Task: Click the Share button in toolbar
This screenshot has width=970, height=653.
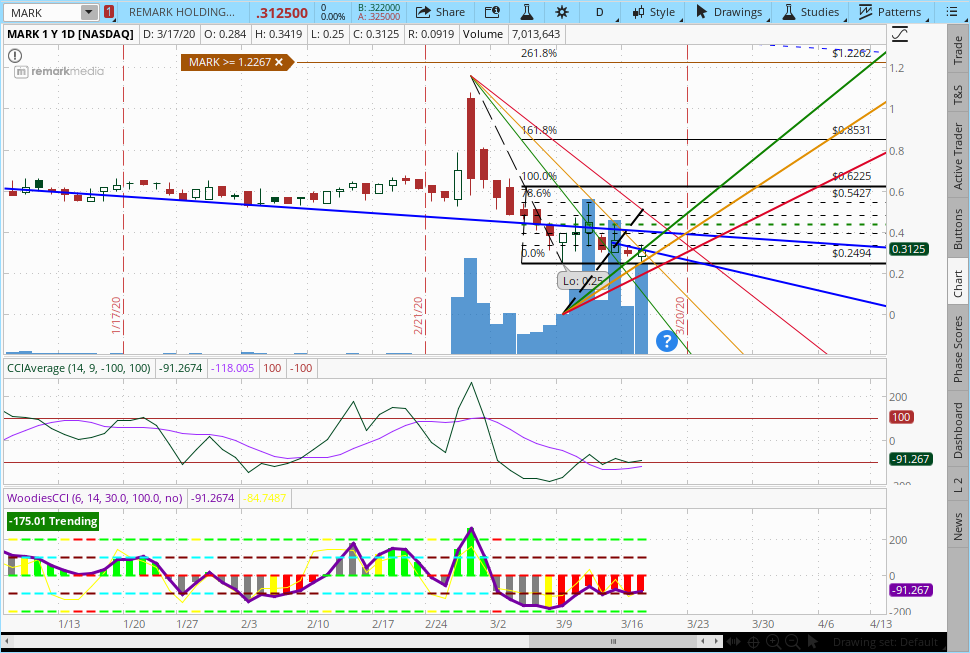Action: (440, 12)
